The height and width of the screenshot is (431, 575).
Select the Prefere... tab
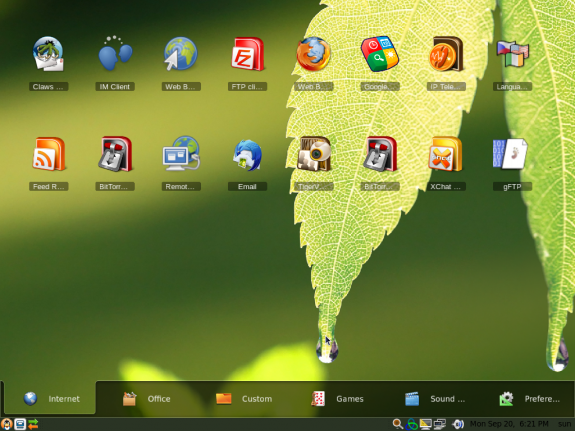[529, 399]
